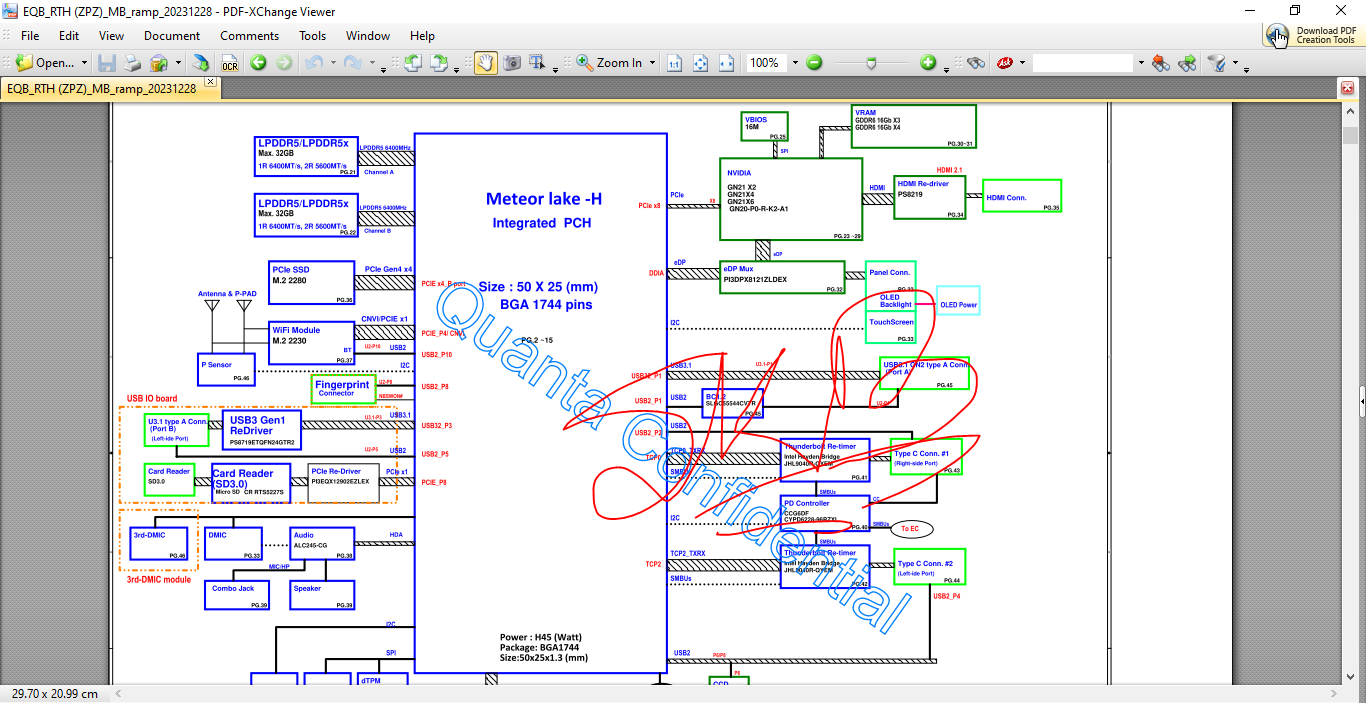Click the Ask search input field

click(1084, 63)
